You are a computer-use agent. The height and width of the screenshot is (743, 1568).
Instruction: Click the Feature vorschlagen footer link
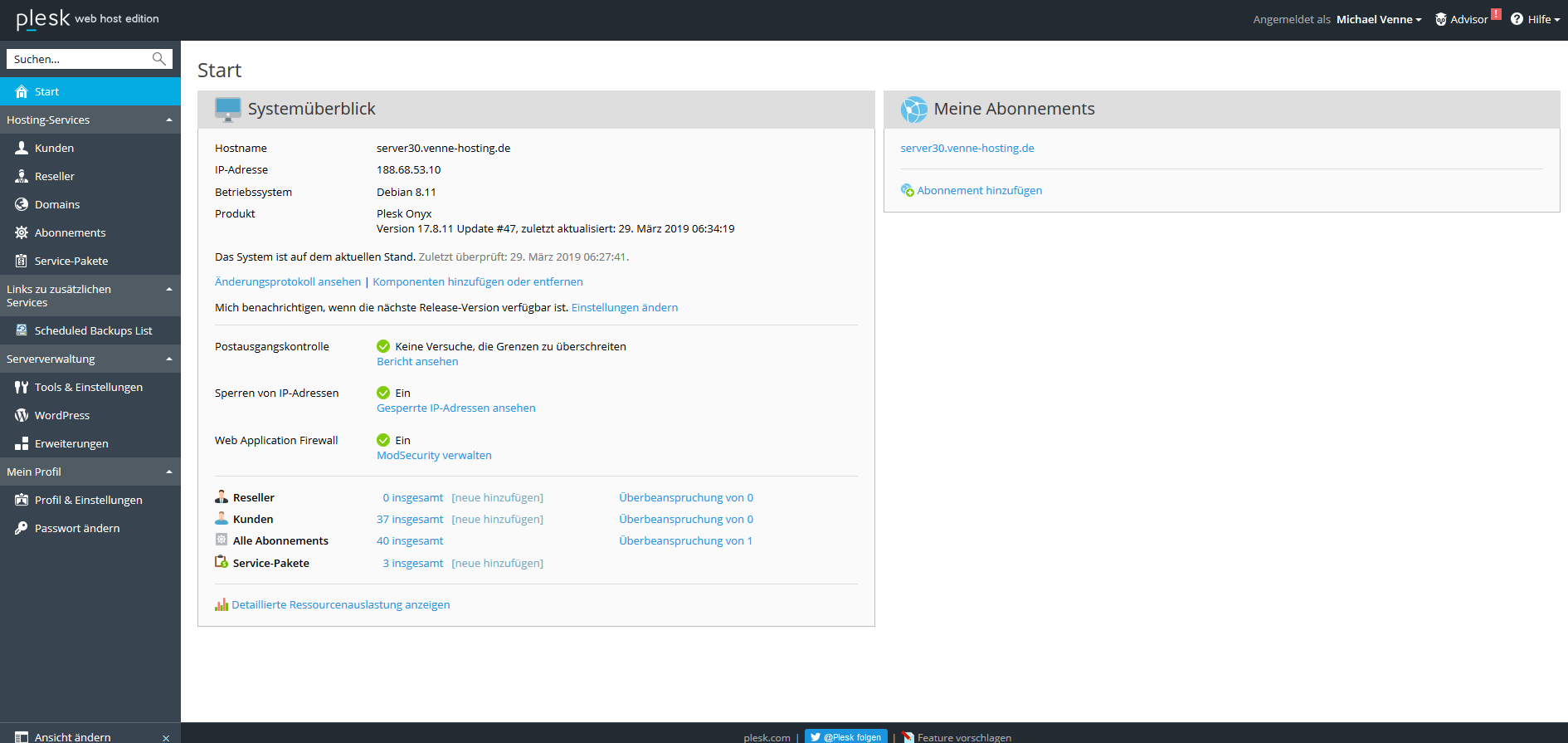click(x=964, y=737)
